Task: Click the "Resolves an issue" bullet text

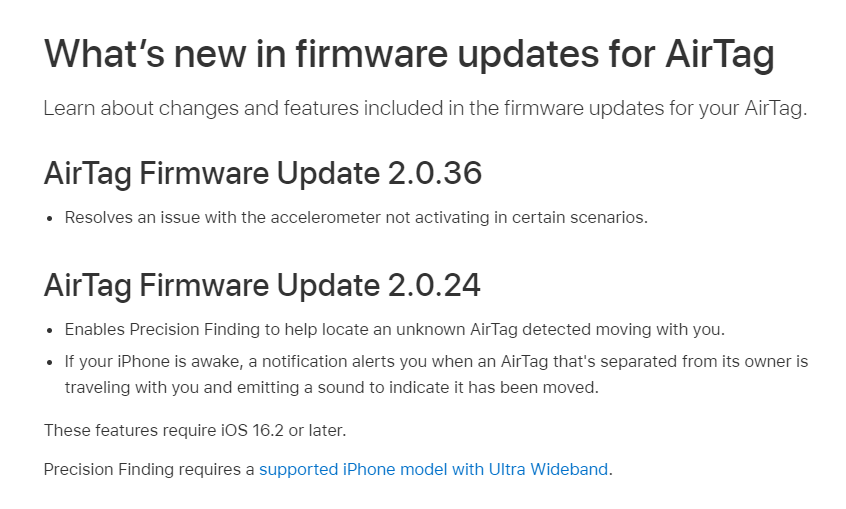Action: click(356, 217)
